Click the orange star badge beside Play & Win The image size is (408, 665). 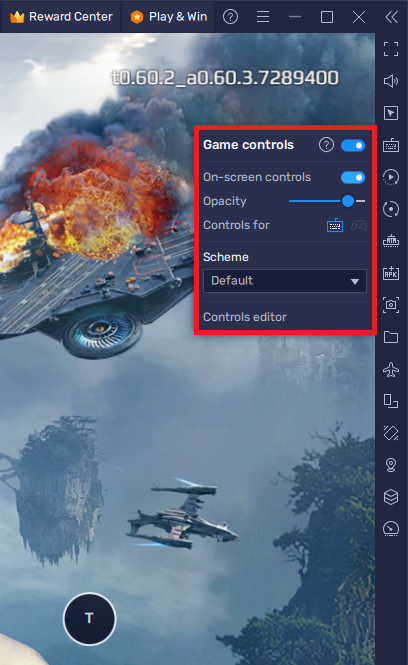[x=137, y=17]
